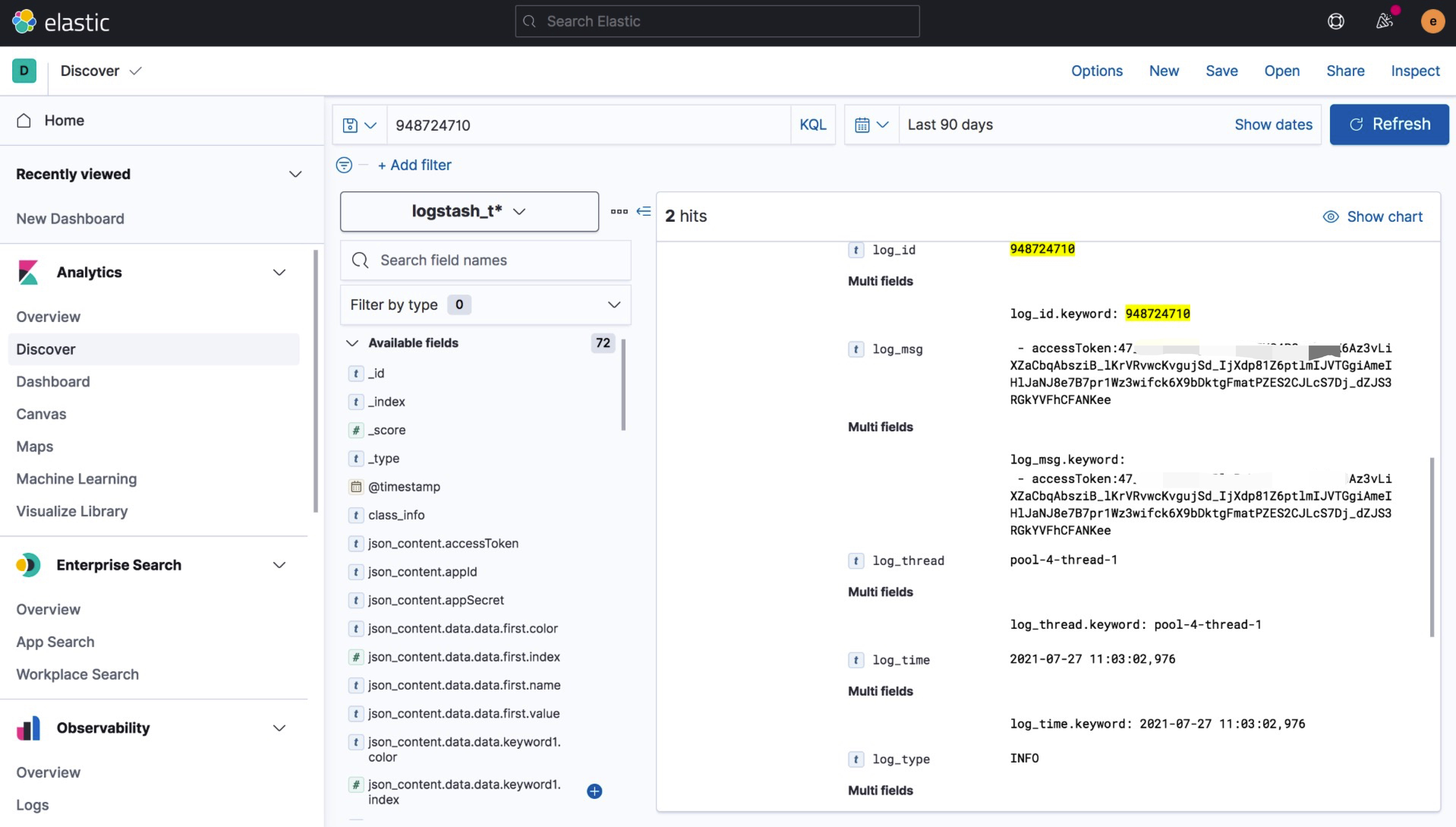This screenshot has height=827, width=1456.
Task: Open the user avatar menu
Action: click(1432, 21)
